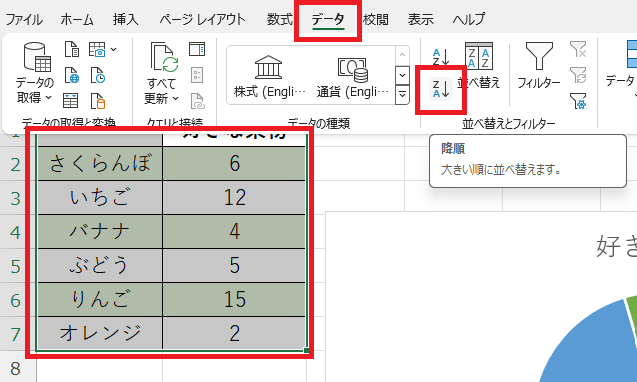Open the すべて更新 dropdown arrow
This screenshot has height=382, width=637.
(175, 99)
